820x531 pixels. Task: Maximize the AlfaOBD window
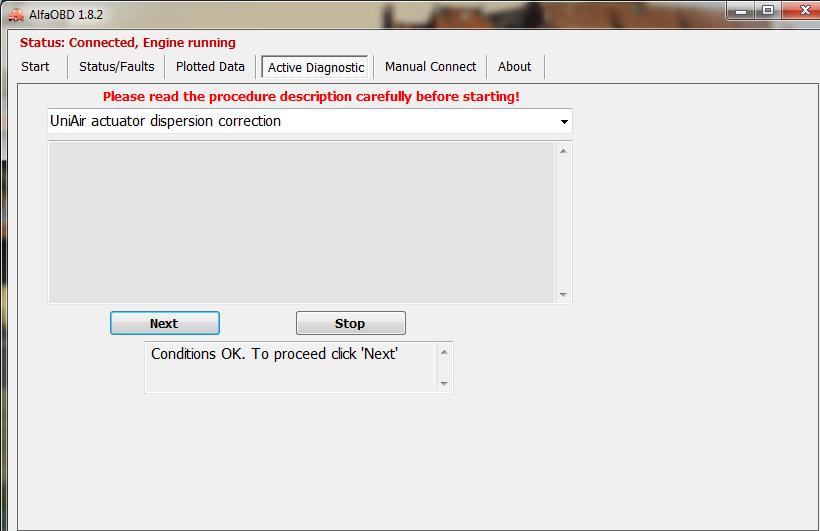(x=768, y=10)
